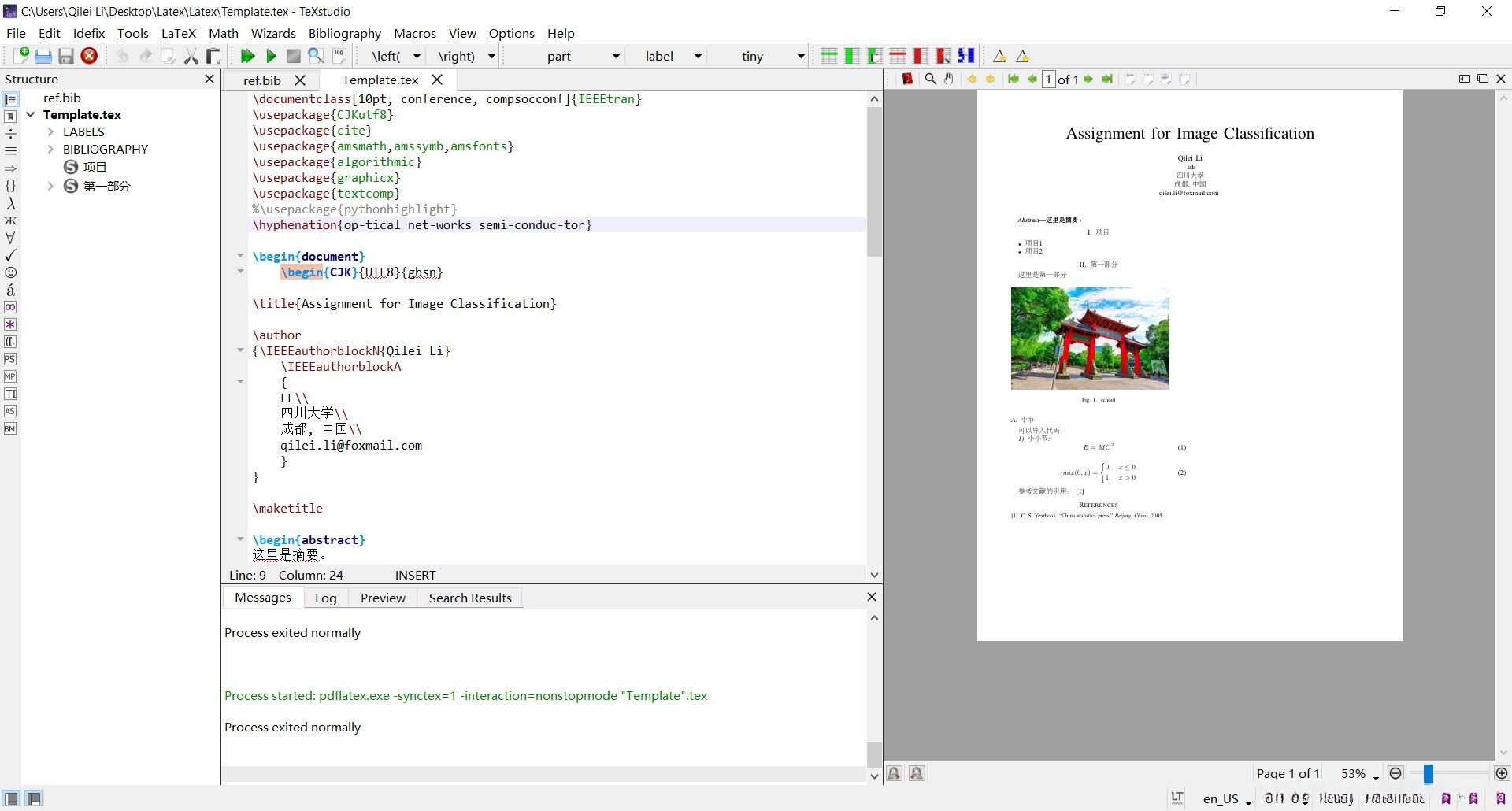
Task: Click the PDF zoom slider handle
Action: pos(1428,774)
